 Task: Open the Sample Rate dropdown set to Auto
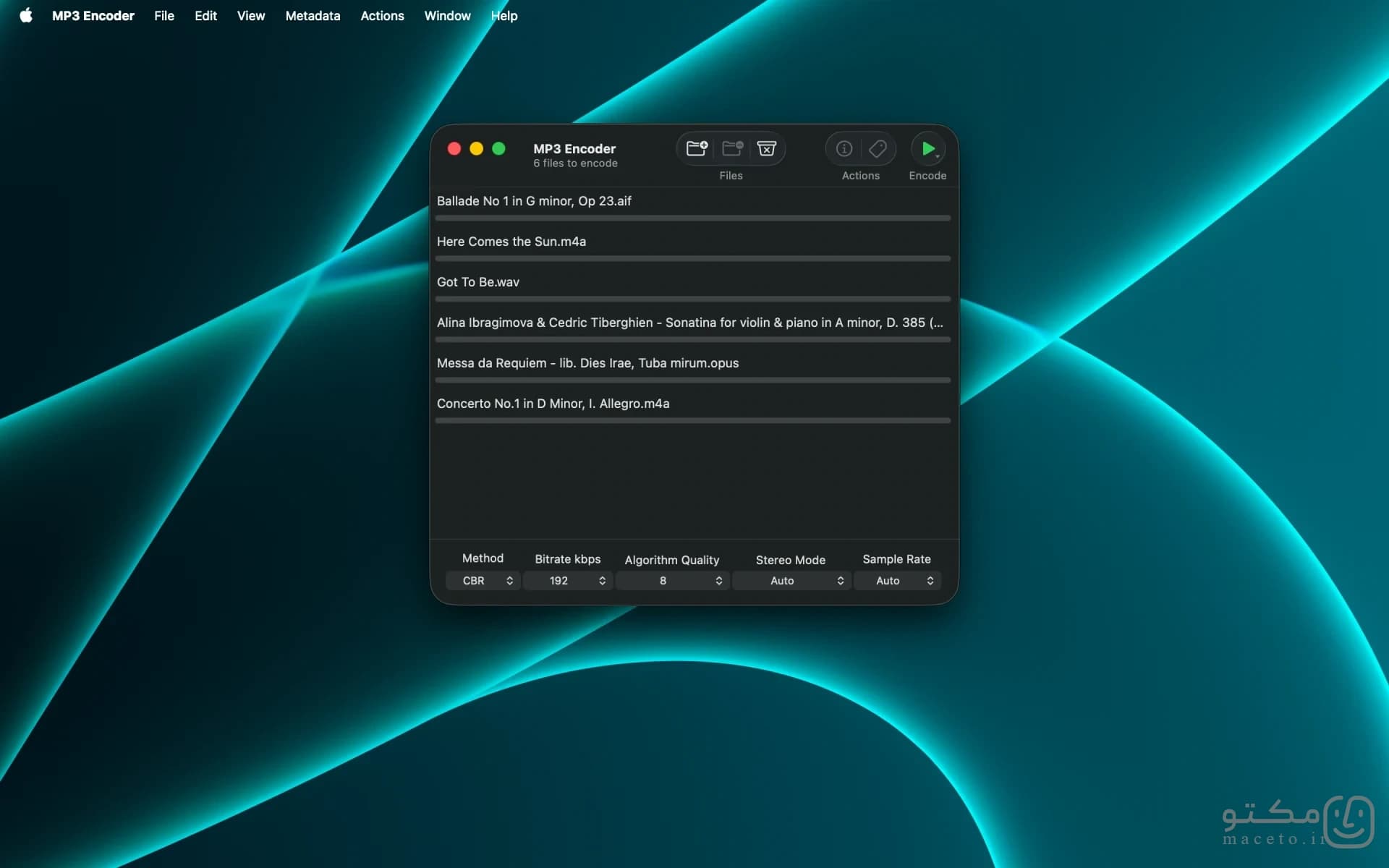pyautogui.click(x=897, y=581)
